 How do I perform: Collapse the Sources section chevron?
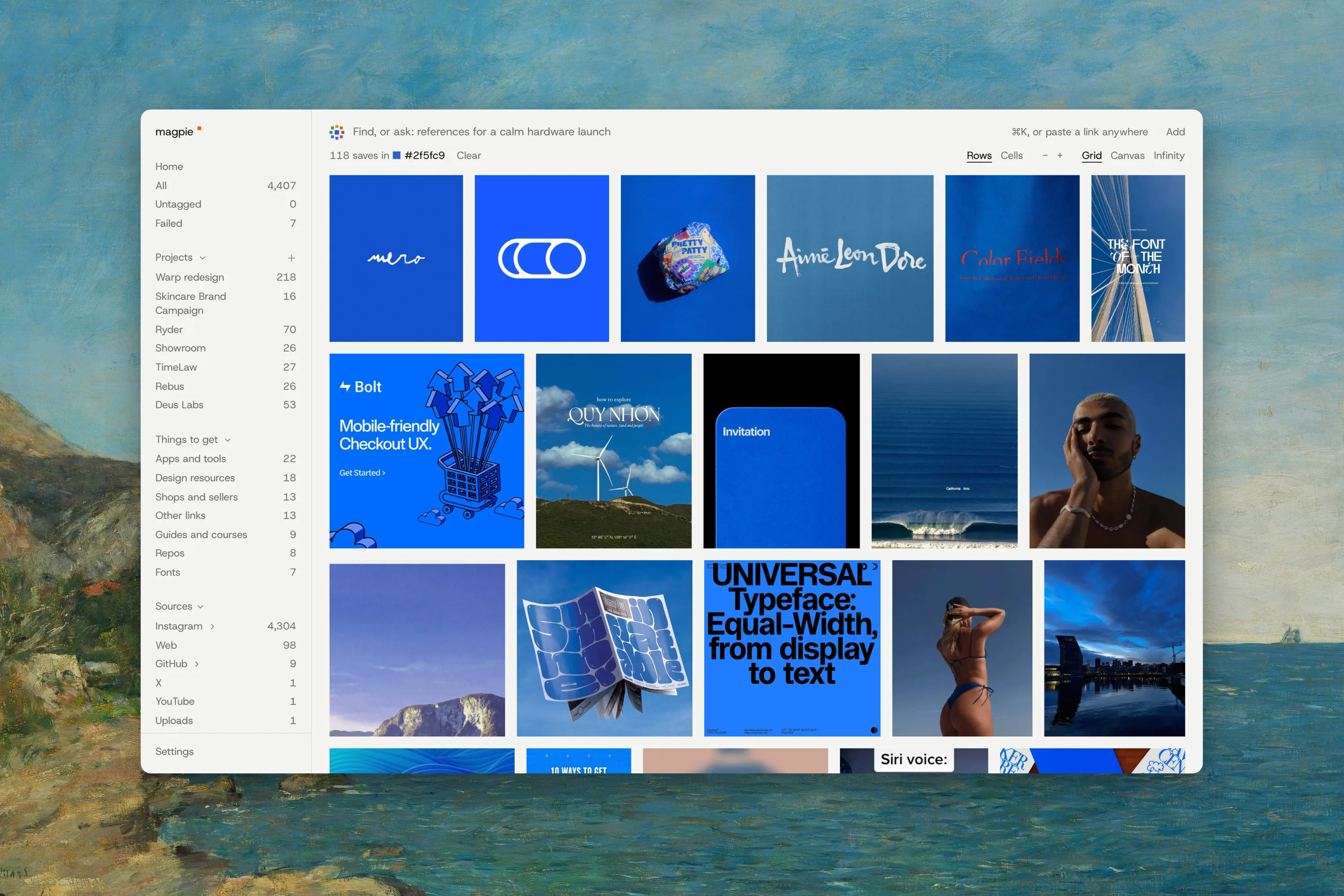200,606
